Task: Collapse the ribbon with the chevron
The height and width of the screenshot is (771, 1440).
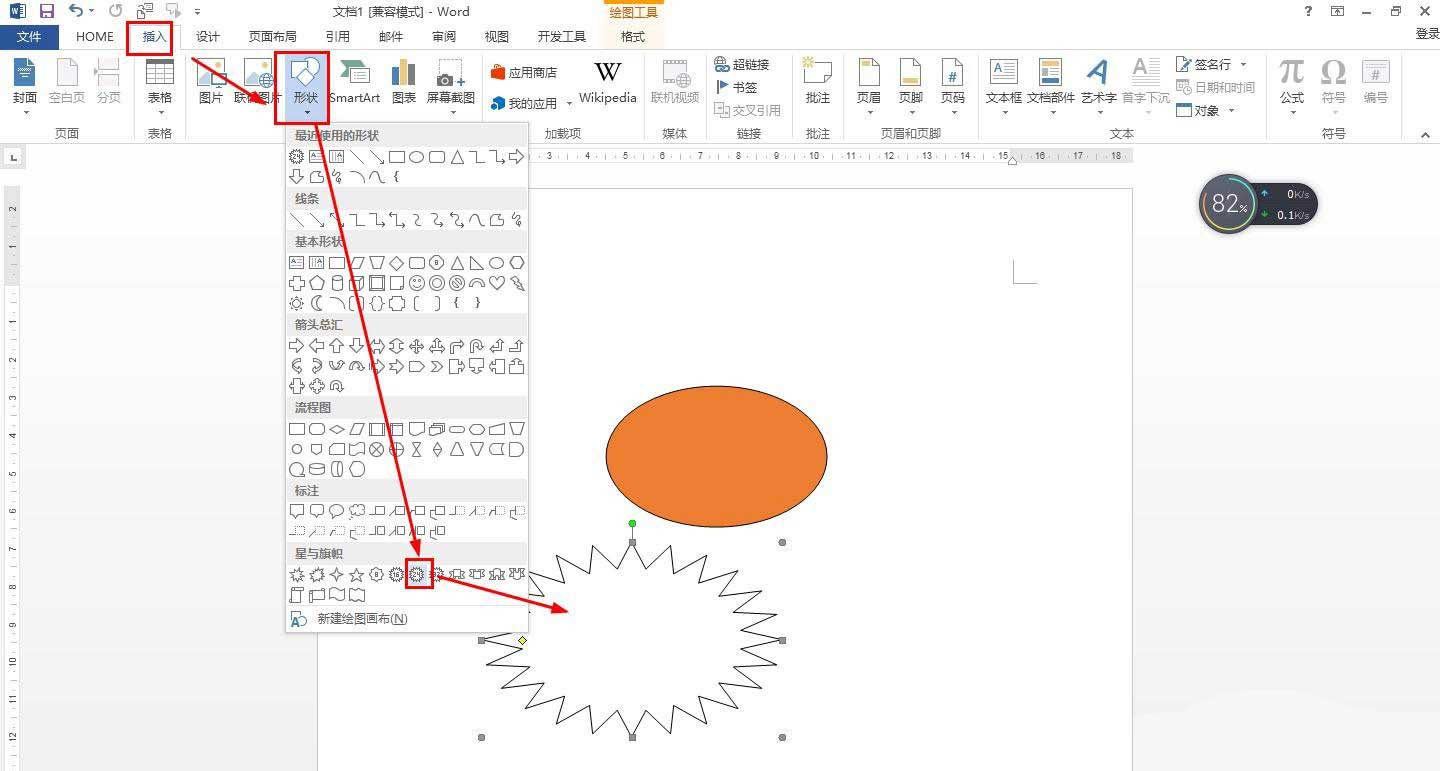Action: [x=1425, y=134]
